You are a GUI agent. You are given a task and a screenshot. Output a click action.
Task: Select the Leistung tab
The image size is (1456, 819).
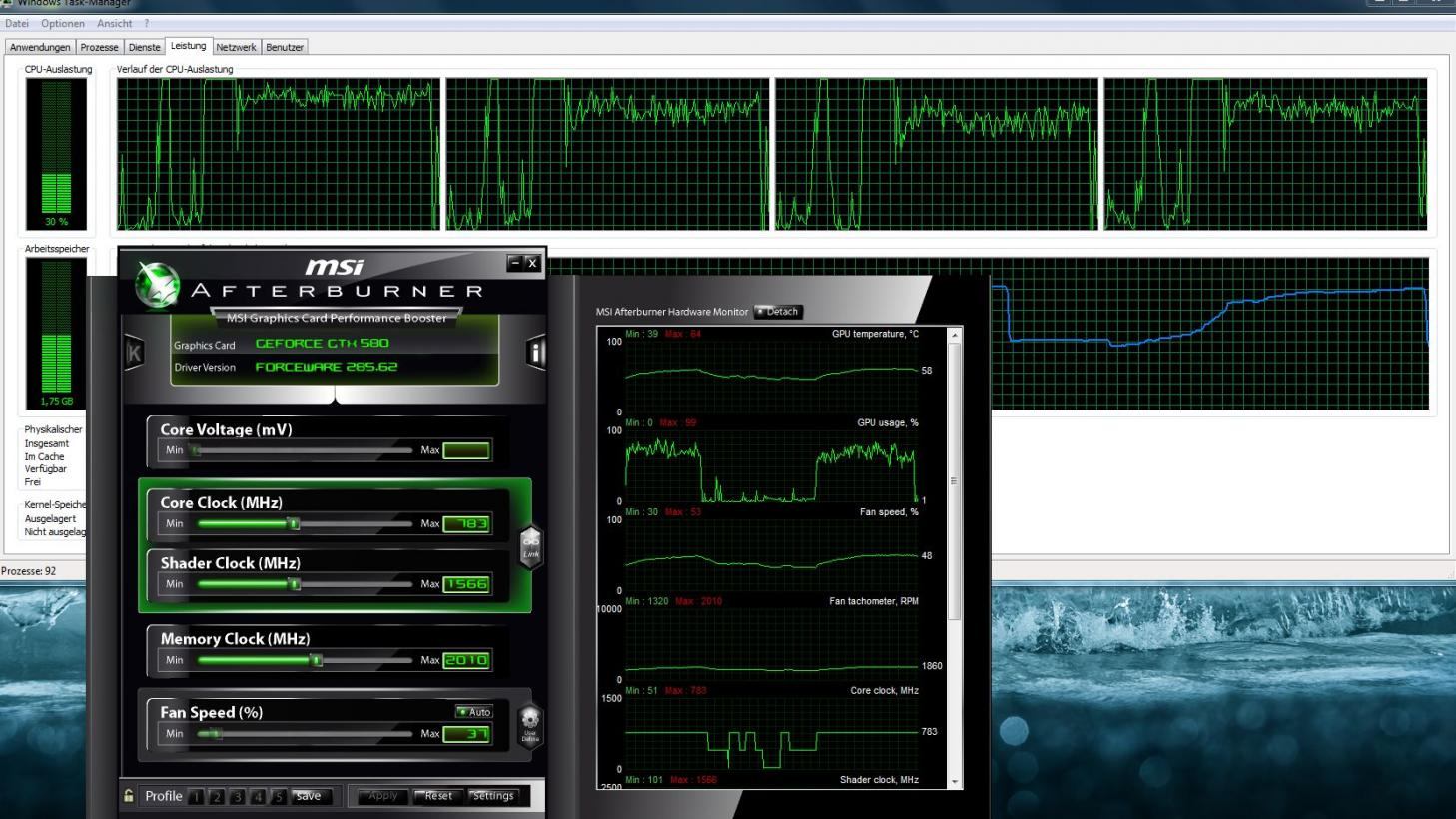[x=188, y=46]
